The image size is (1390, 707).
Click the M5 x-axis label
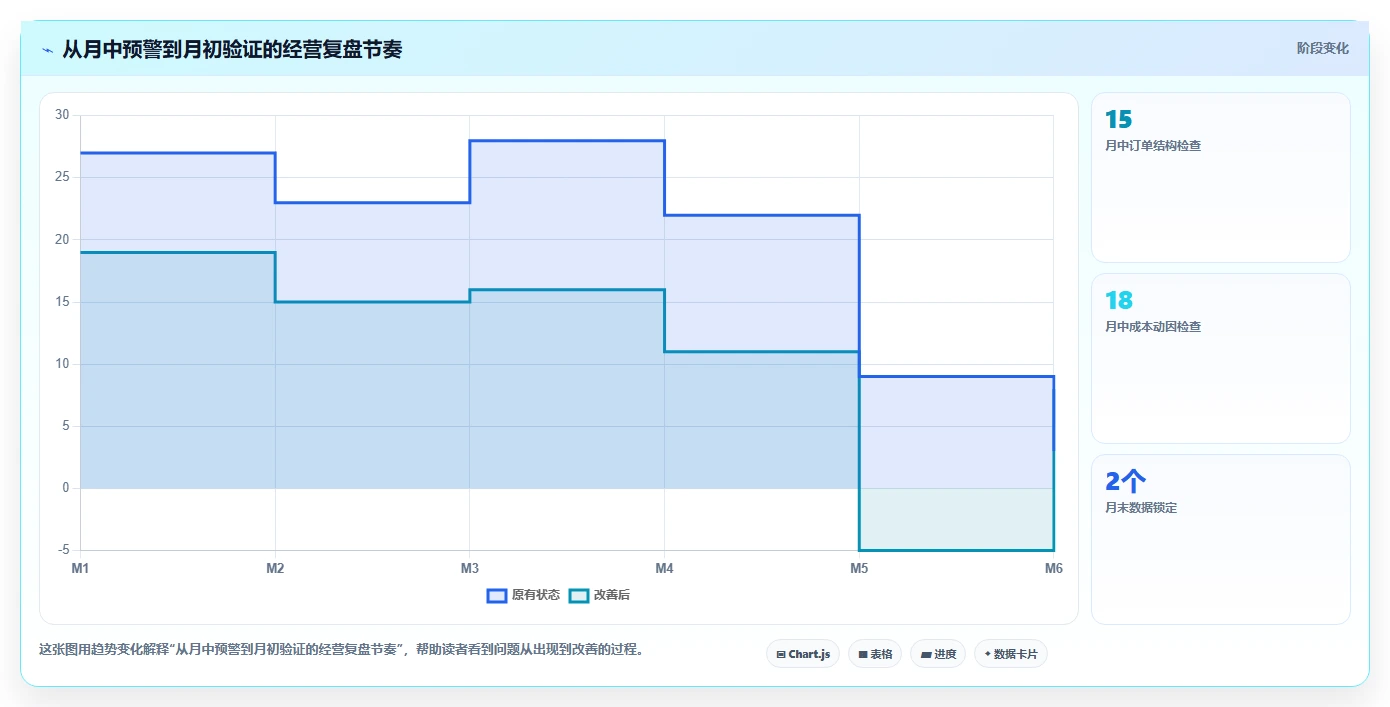click(859, 569)
